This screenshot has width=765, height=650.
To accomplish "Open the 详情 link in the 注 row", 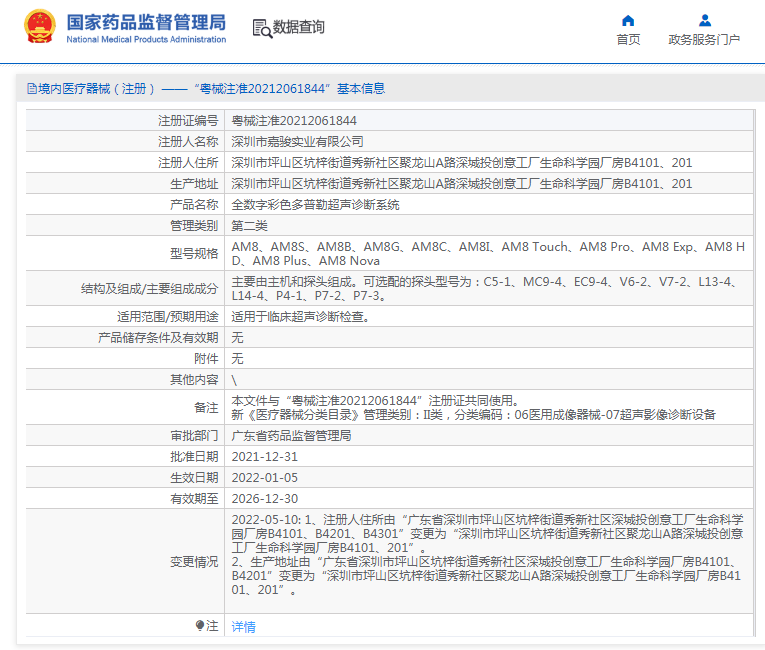I will (x=243, y=627).
